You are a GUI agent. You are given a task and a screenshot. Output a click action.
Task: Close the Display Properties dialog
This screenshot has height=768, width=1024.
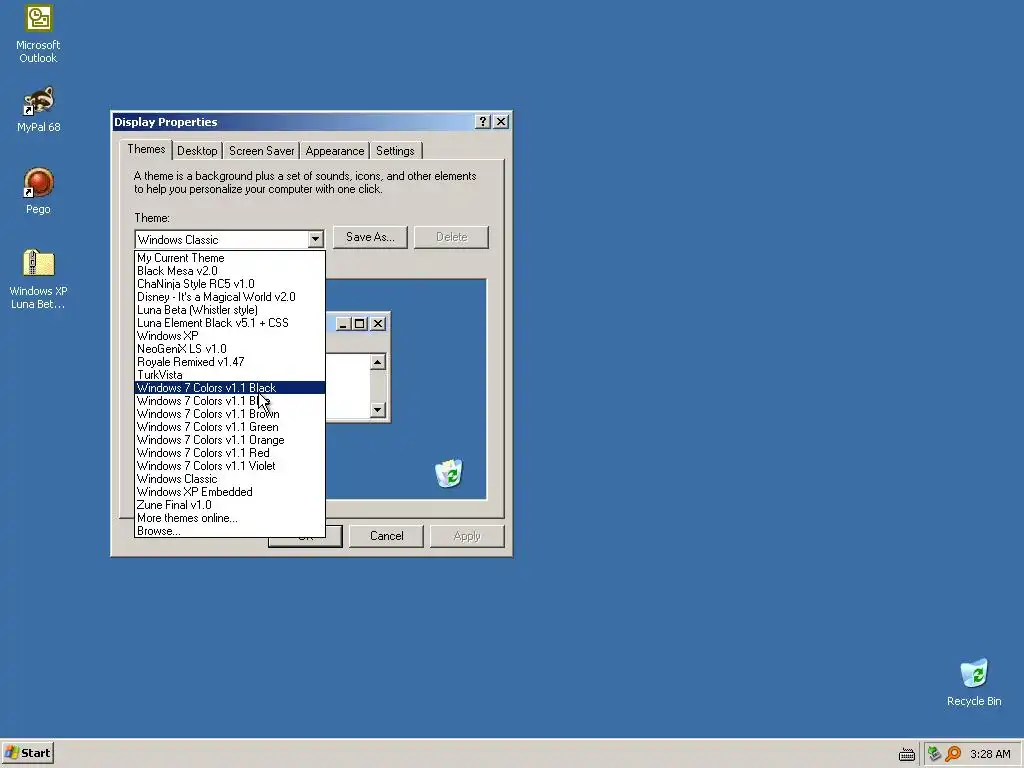(501, 121)
